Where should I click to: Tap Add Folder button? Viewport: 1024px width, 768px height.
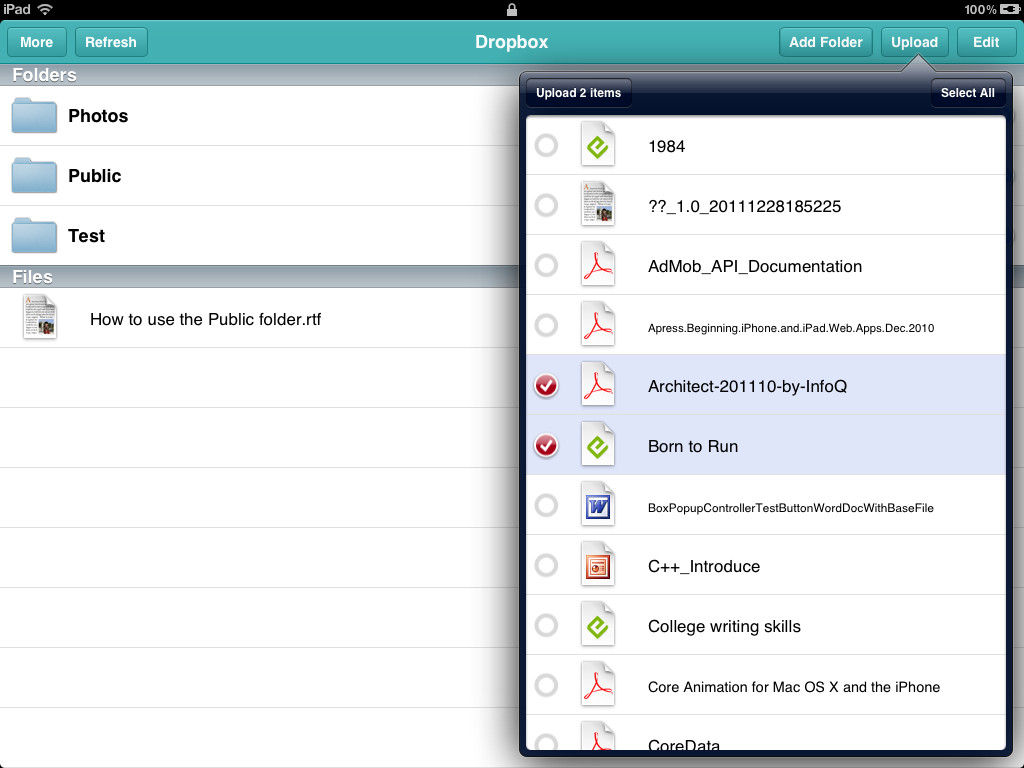coord(825,42)
